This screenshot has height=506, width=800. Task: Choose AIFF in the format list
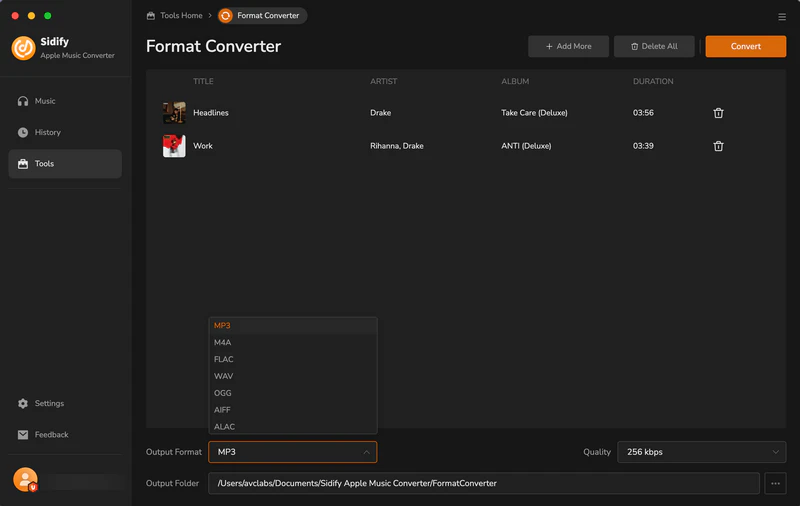(293, 410)
